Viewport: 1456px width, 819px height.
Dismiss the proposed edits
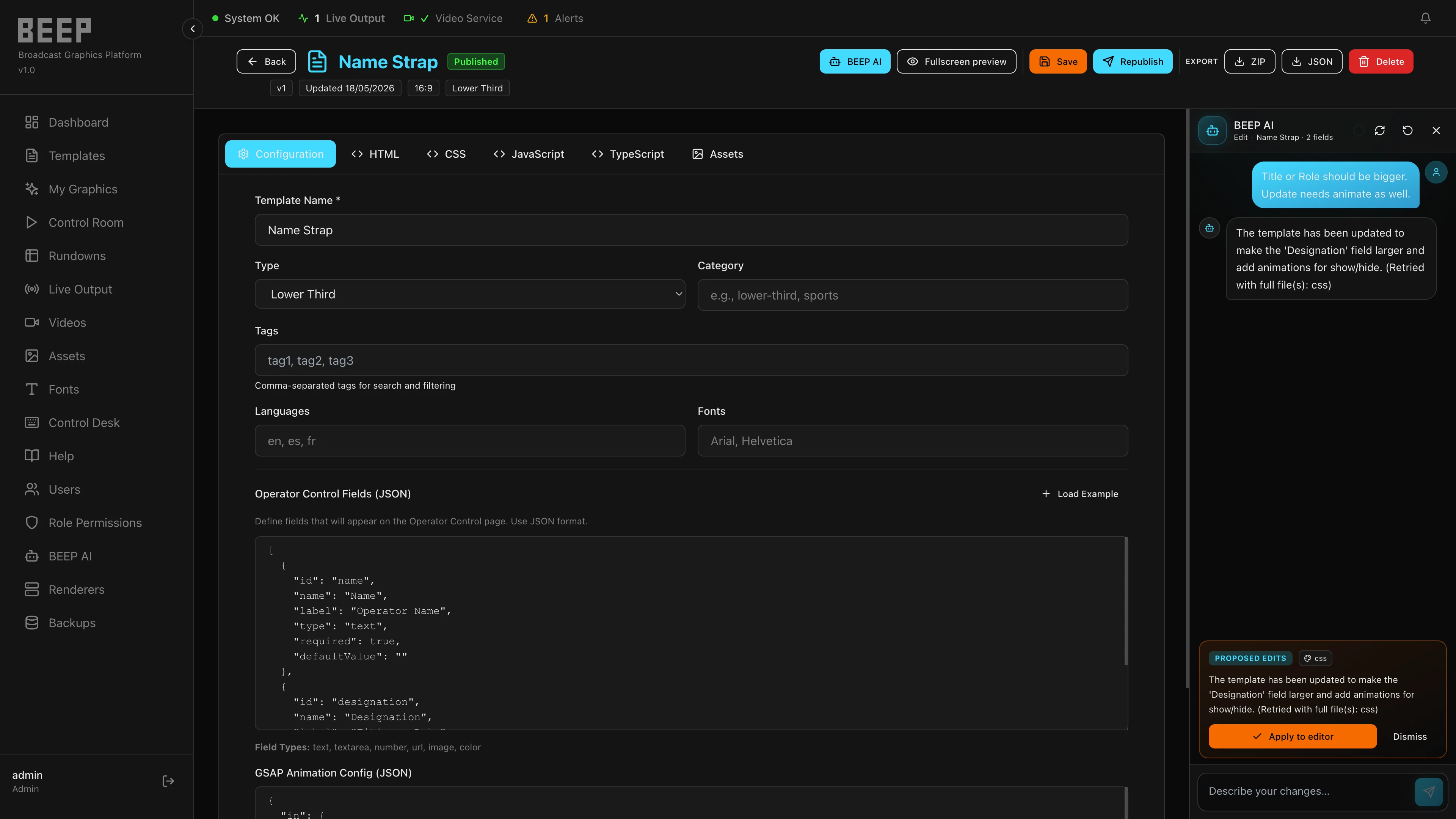point(1410,736)
